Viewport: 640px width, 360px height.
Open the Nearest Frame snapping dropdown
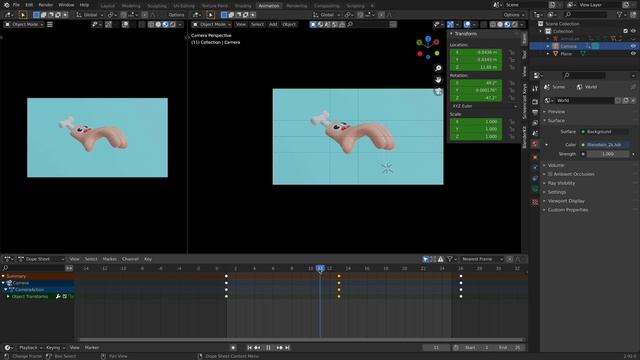pyautogui.click(x=482, y=259)
